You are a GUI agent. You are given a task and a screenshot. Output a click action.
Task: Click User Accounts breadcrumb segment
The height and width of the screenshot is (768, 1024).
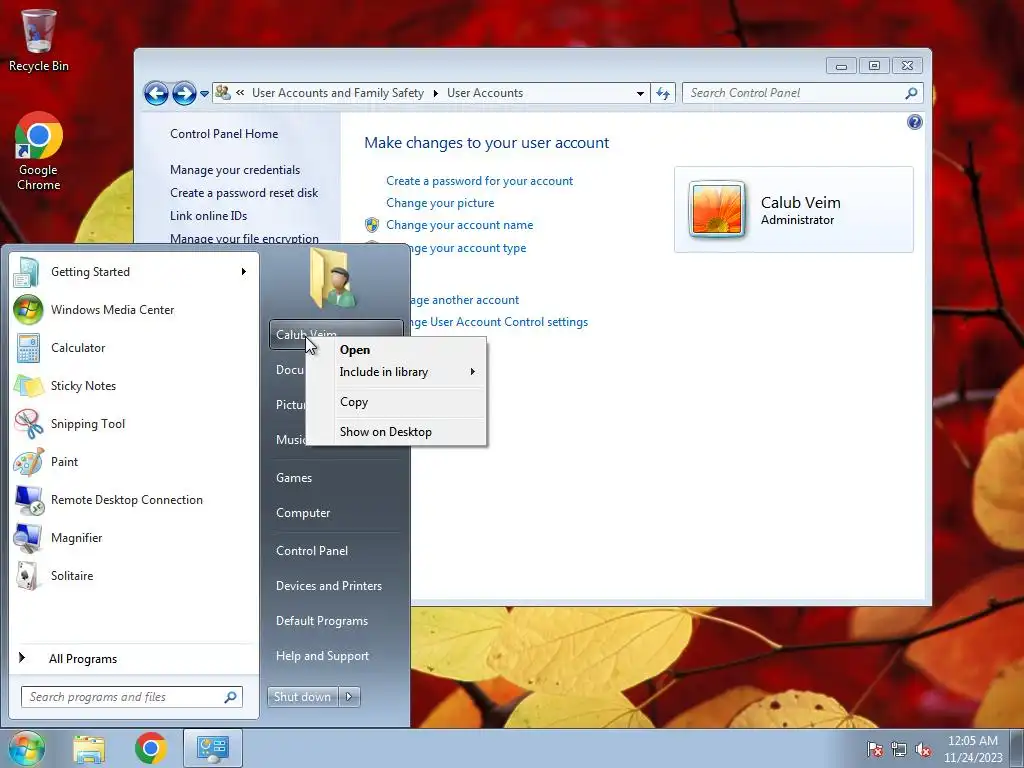point(485,93)
